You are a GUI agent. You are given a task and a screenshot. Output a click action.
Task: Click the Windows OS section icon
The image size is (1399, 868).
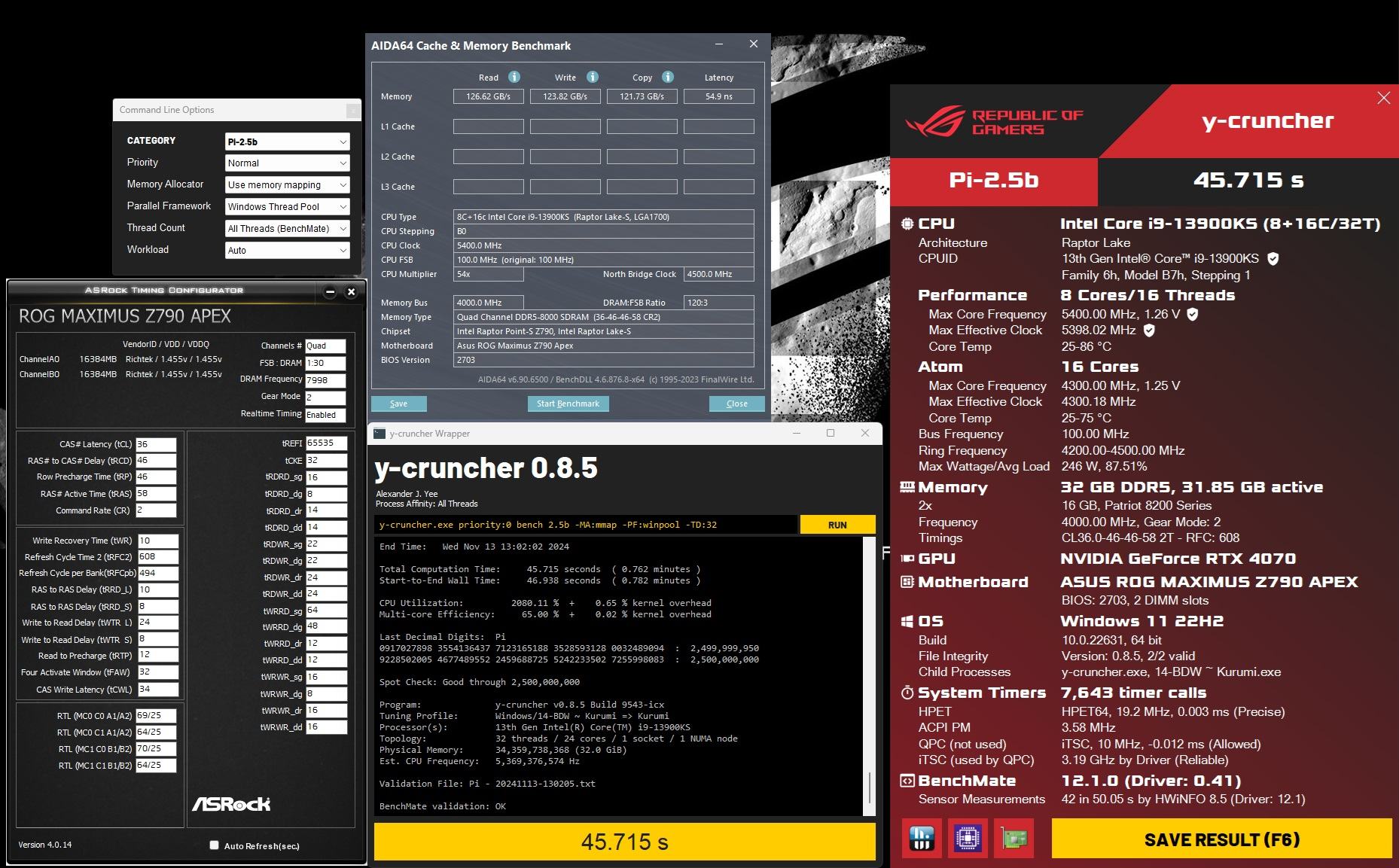[907, 621]
